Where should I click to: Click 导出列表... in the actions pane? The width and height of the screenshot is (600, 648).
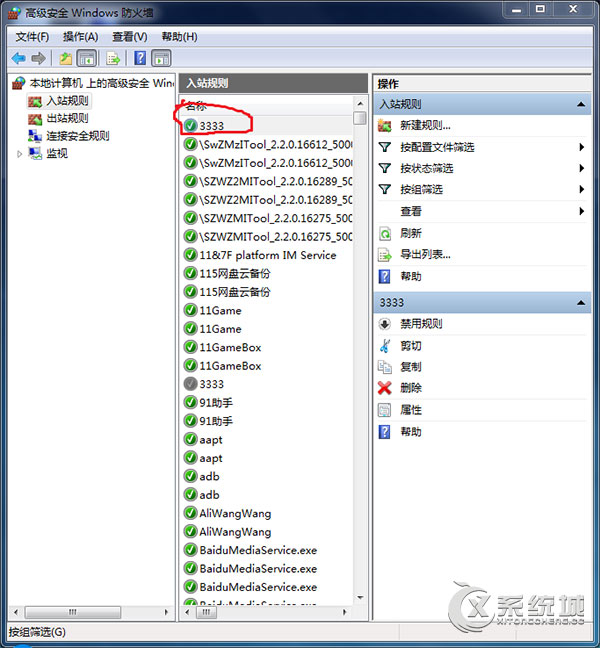tap(425, 254)
